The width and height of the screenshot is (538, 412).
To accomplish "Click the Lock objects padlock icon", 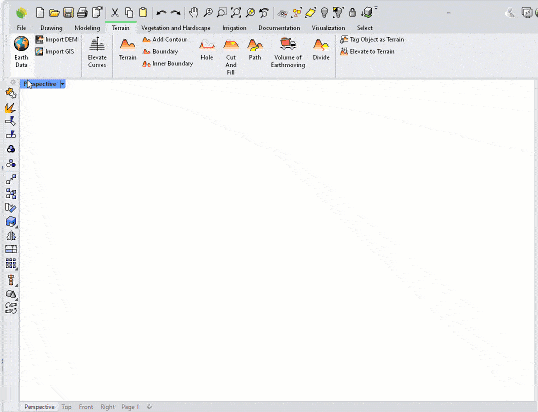I will pyautogui.click(x=352, y=13).
